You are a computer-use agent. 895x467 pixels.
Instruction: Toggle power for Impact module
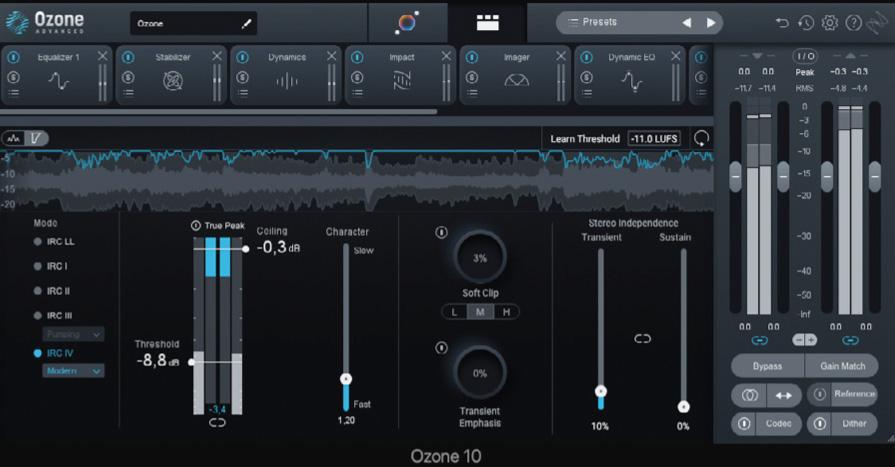[x=357, y=57]
